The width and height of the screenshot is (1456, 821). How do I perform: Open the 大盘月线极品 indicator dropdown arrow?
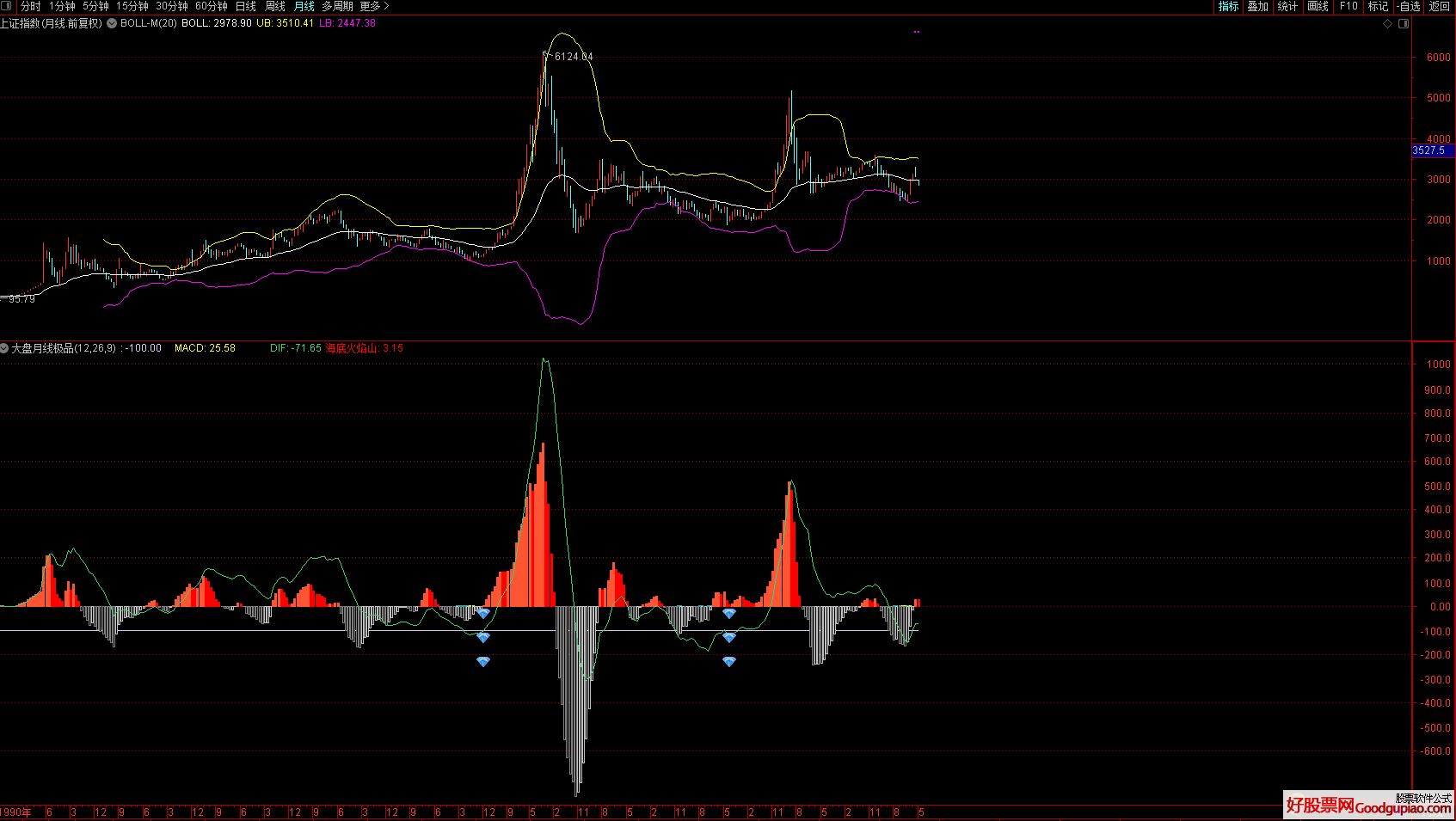(x=4, y=348)
